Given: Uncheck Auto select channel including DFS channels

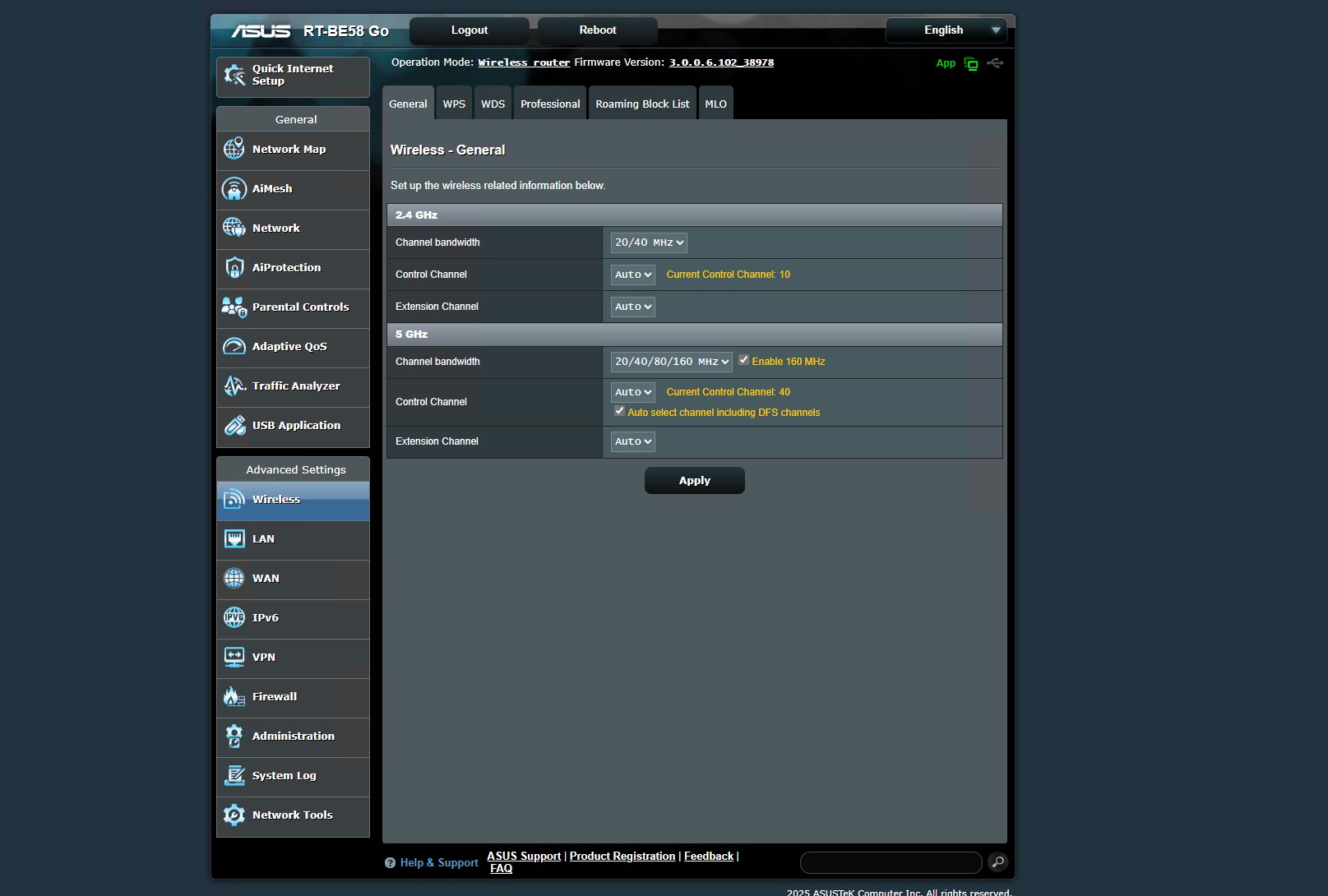Looking at the screenshot, I should 619,411.
